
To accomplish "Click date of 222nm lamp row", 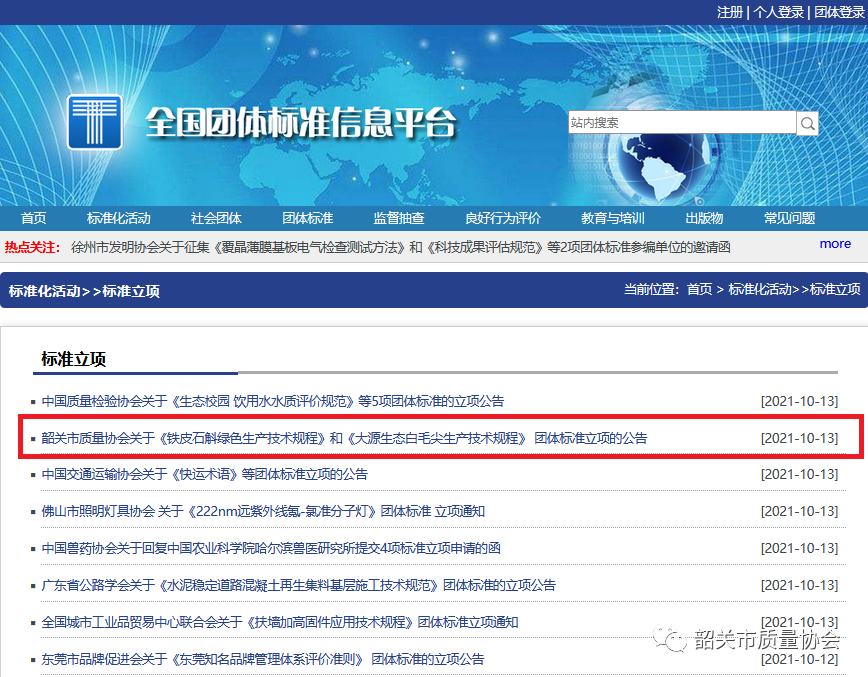I will (x=799, y=511).
